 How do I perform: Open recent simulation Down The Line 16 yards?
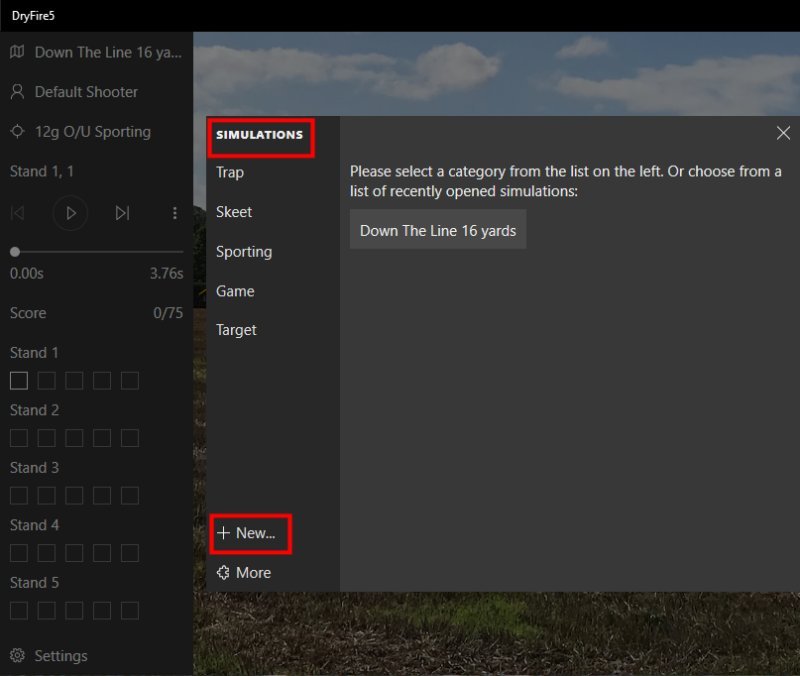pos(438,230)
